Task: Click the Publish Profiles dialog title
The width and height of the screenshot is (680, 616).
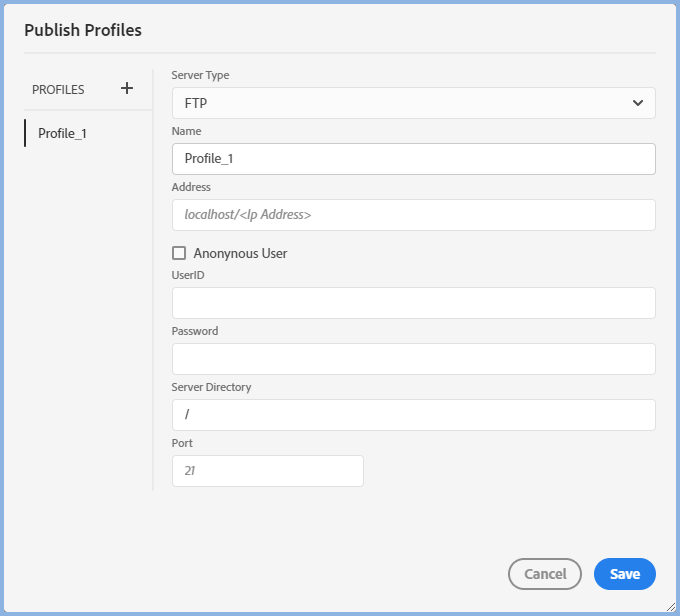Action: 83,30
